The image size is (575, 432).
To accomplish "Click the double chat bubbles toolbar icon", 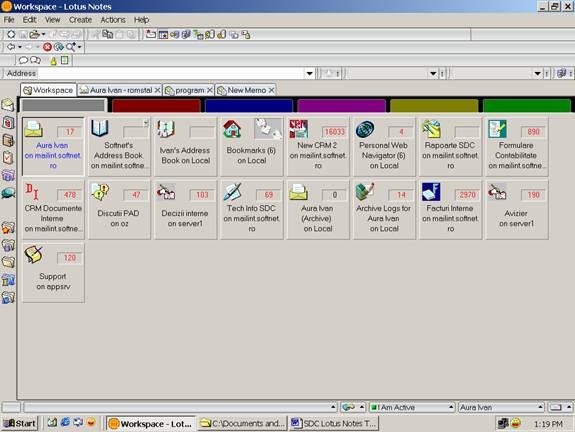I will 36,60.
